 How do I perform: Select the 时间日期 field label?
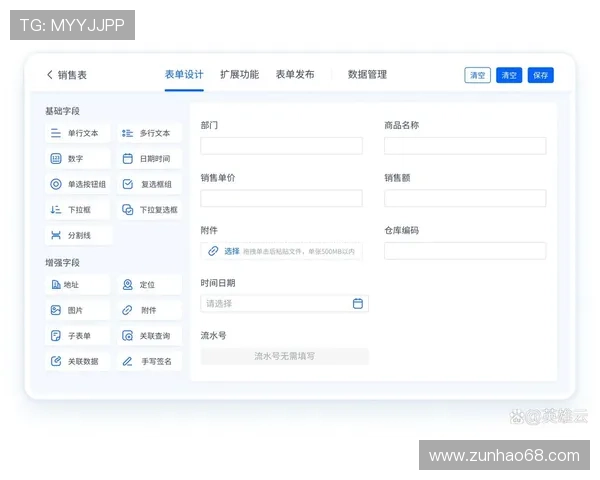(218, 283)
